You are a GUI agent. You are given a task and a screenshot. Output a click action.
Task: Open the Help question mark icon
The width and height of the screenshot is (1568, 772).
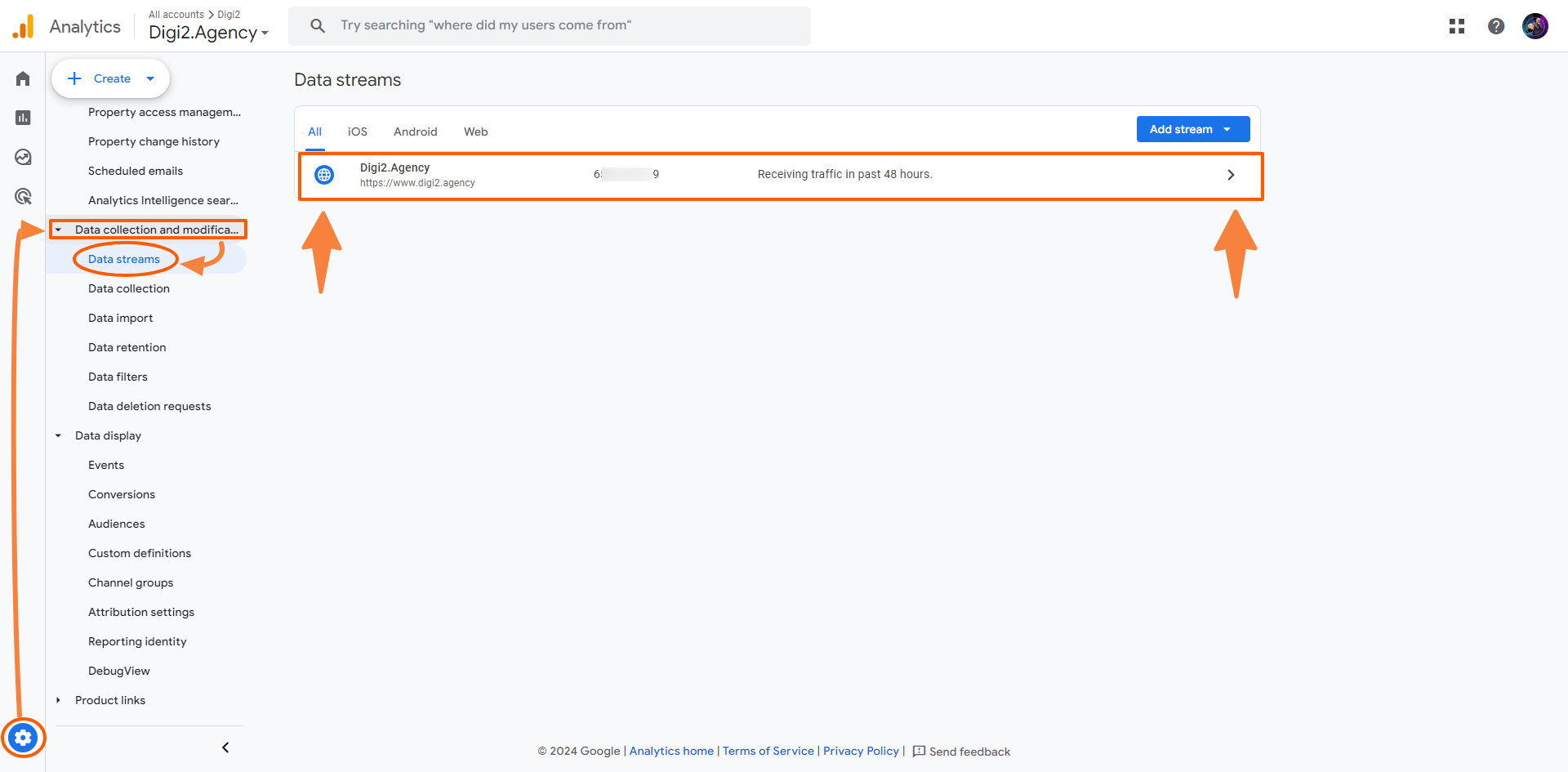[x=1496, y=26]
